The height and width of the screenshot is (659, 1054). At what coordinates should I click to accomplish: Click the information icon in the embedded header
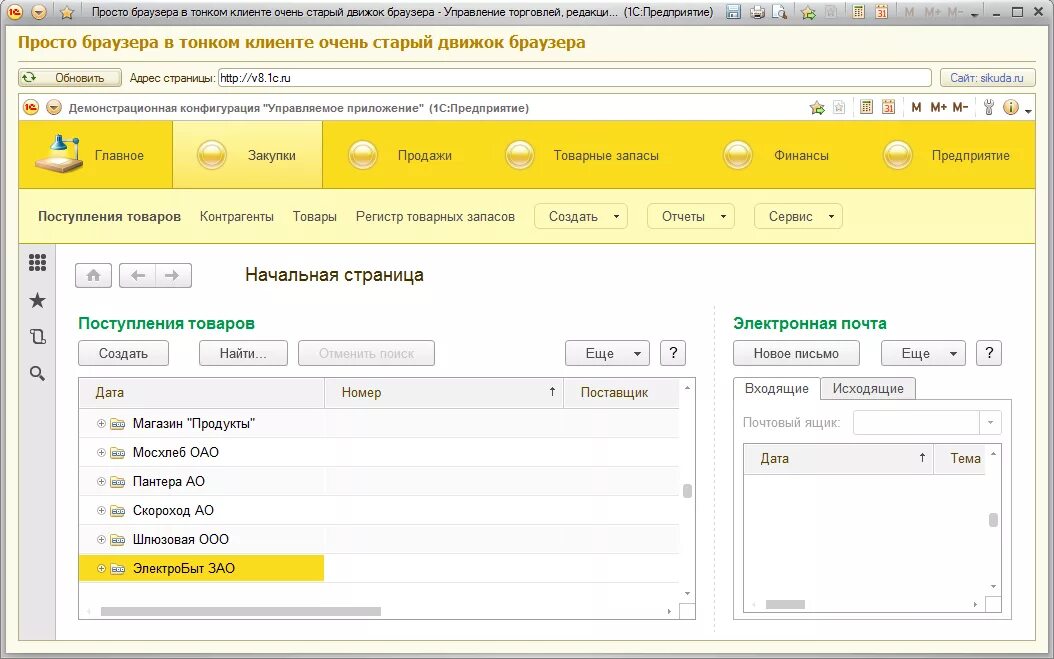1010,107
